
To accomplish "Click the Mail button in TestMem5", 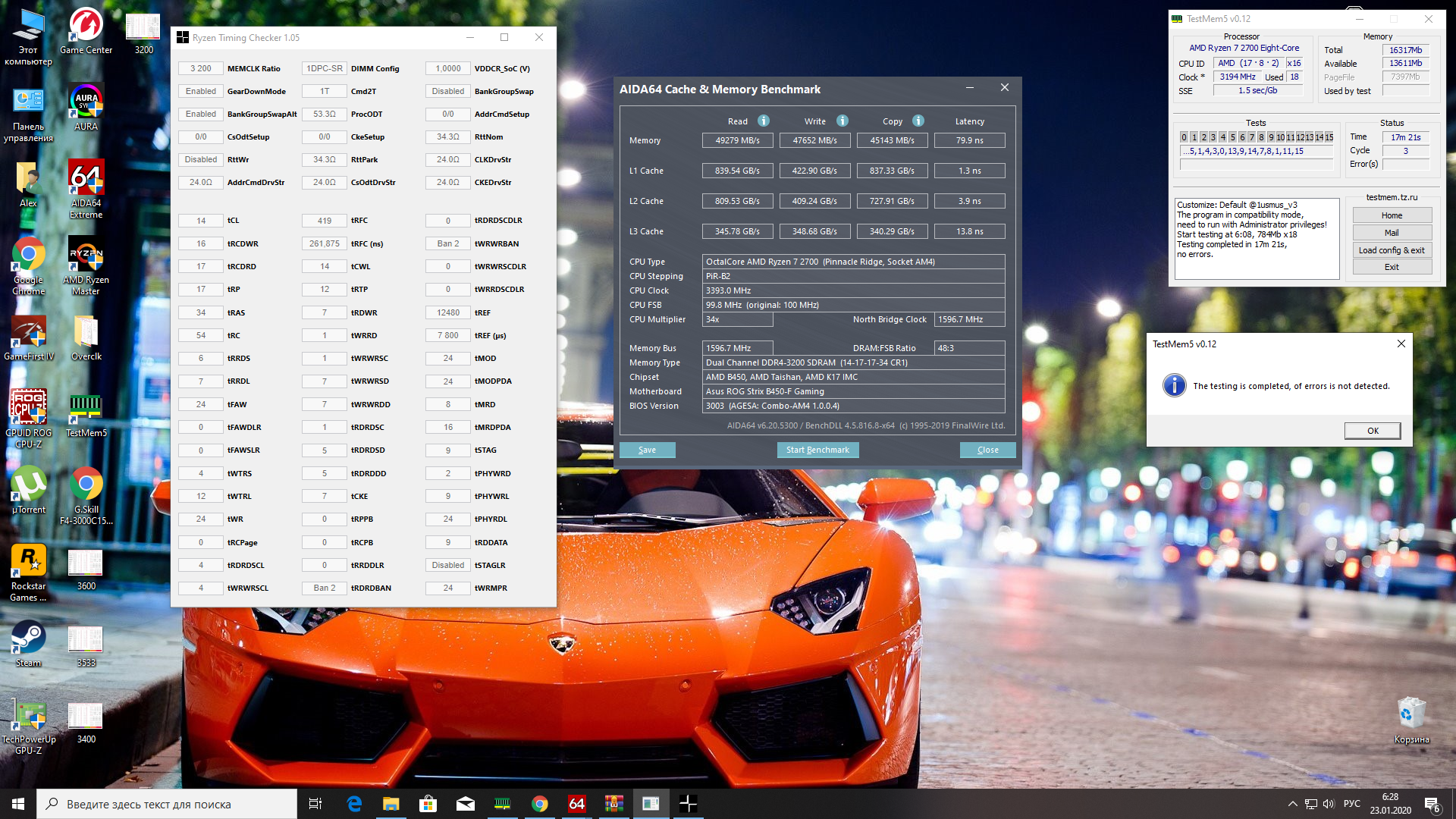I will (1392, 233).
